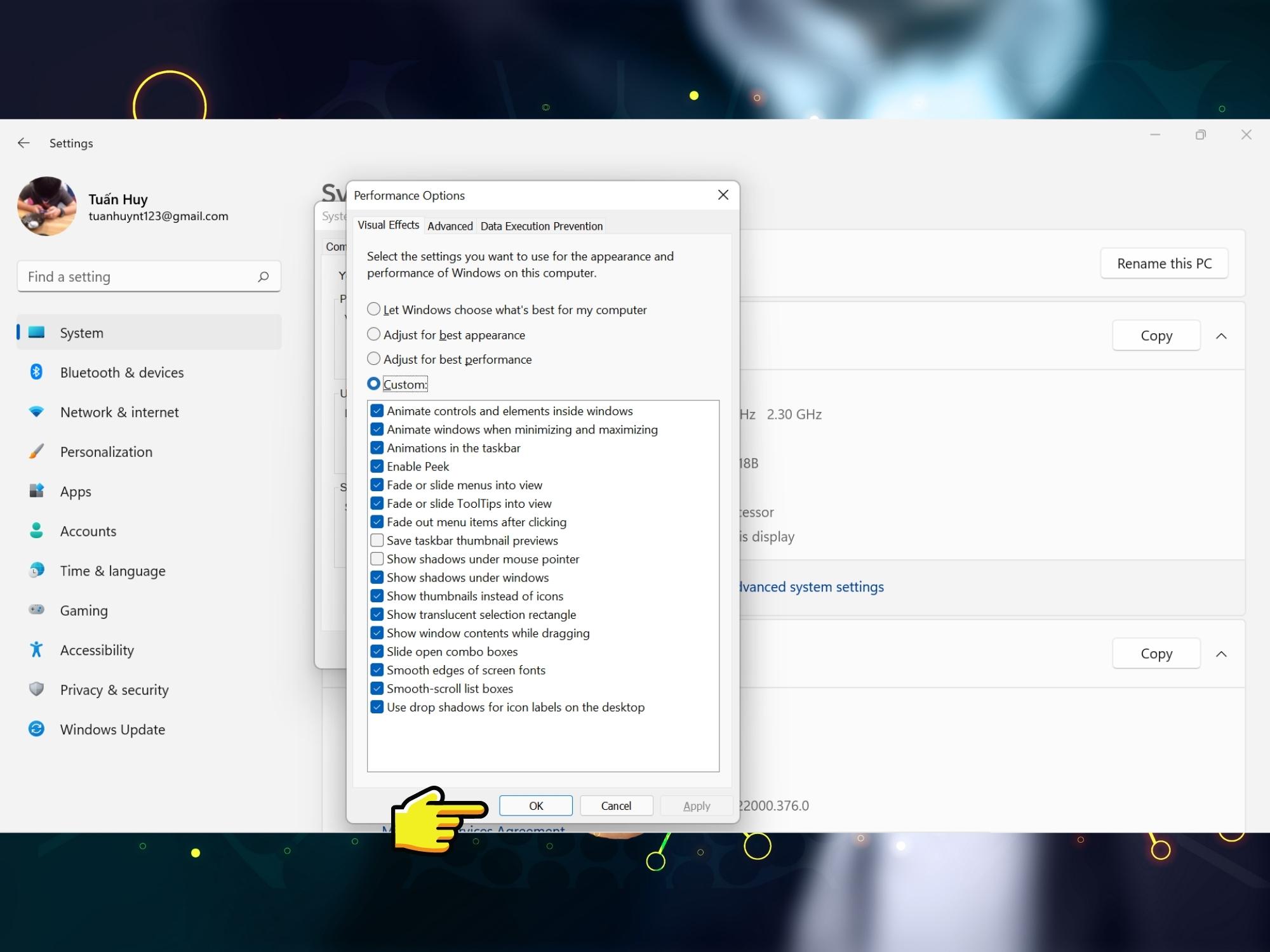Open System in the Settings sidebar
This screenshot has width=1270, height=952.
(149, 333)
